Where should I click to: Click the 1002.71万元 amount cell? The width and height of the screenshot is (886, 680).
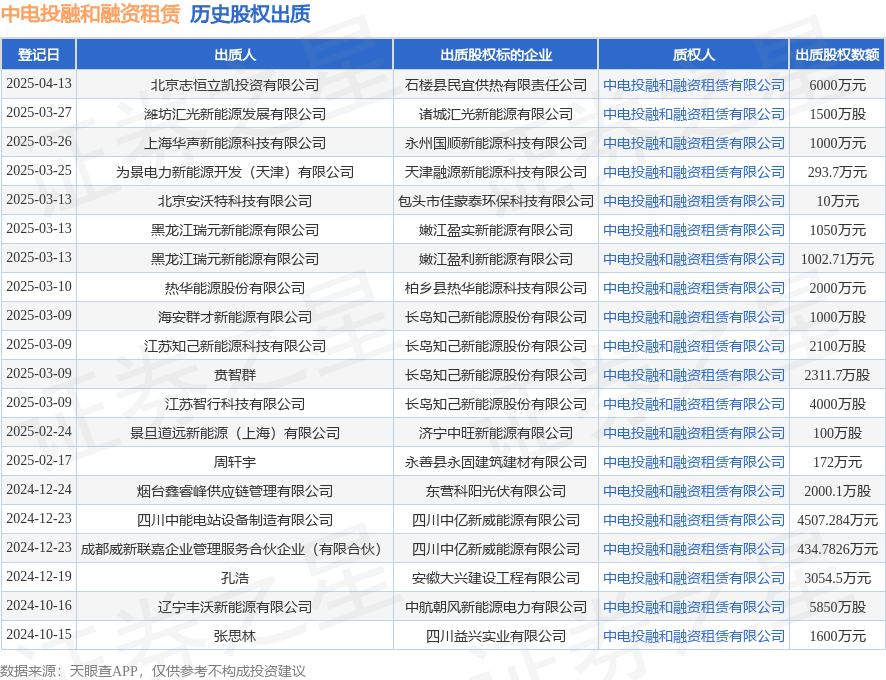pyautogui.click(x=837, y=259)
